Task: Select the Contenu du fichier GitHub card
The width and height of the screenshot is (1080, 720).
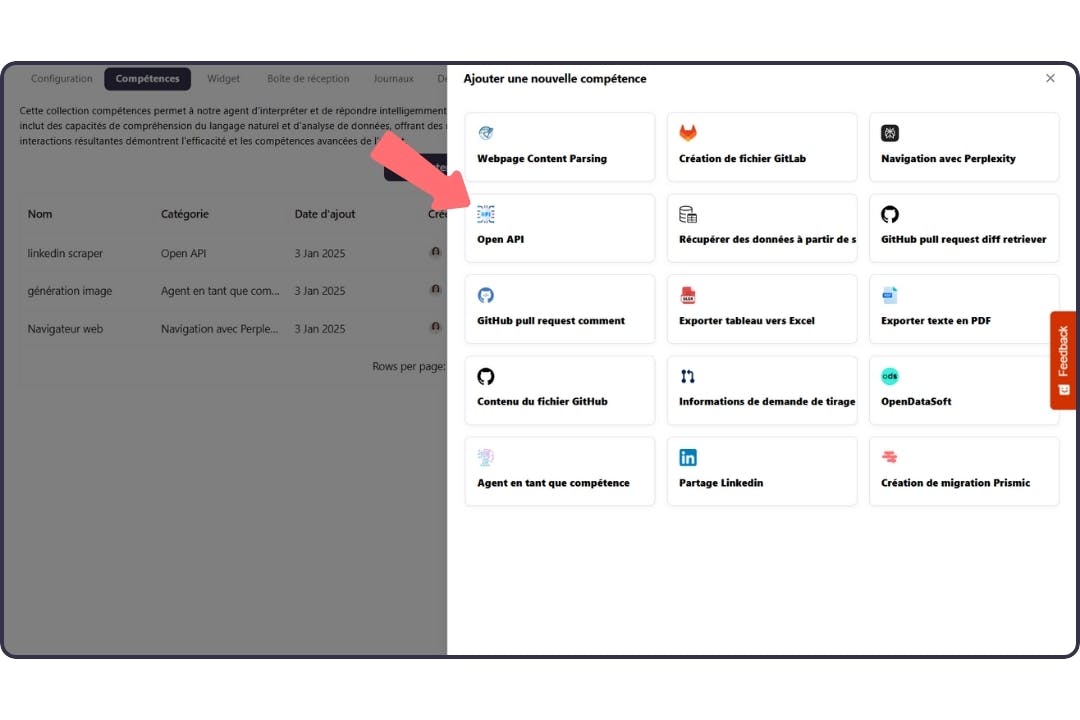Action: click(559, 390)
